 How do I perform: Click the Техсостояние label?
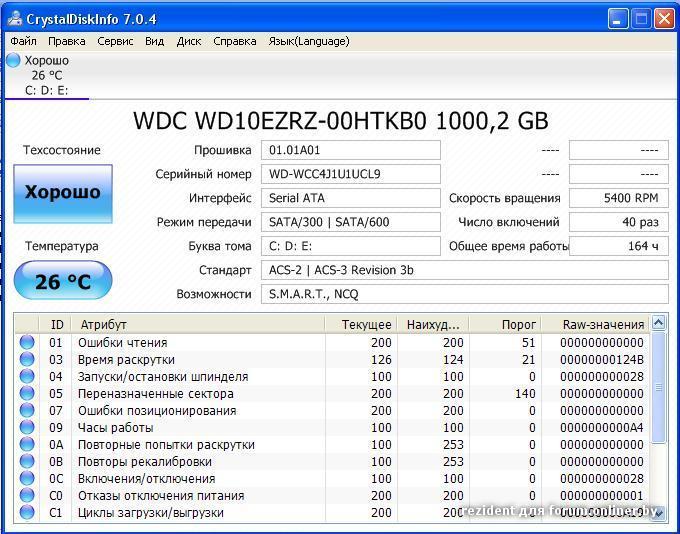(62, 150)
